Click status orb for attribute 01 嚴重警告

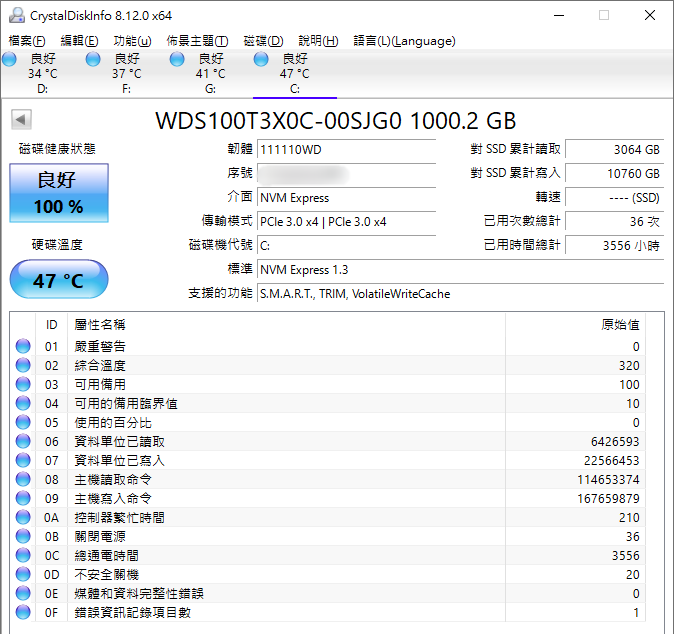pyautogui.click(x=23, y=346)
